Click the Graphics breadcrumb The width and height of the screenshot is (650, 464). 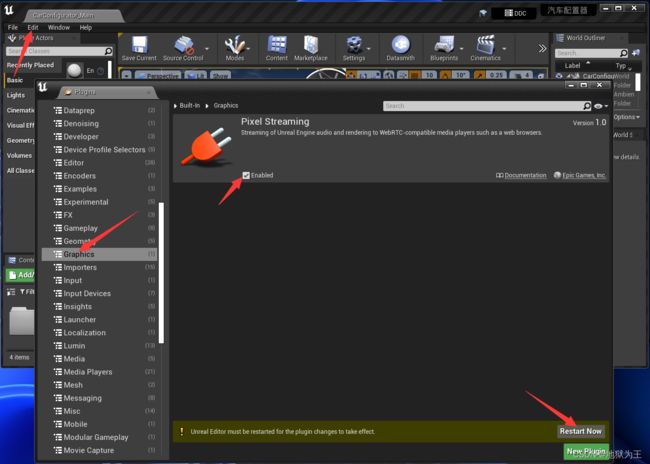pos(226,106)
